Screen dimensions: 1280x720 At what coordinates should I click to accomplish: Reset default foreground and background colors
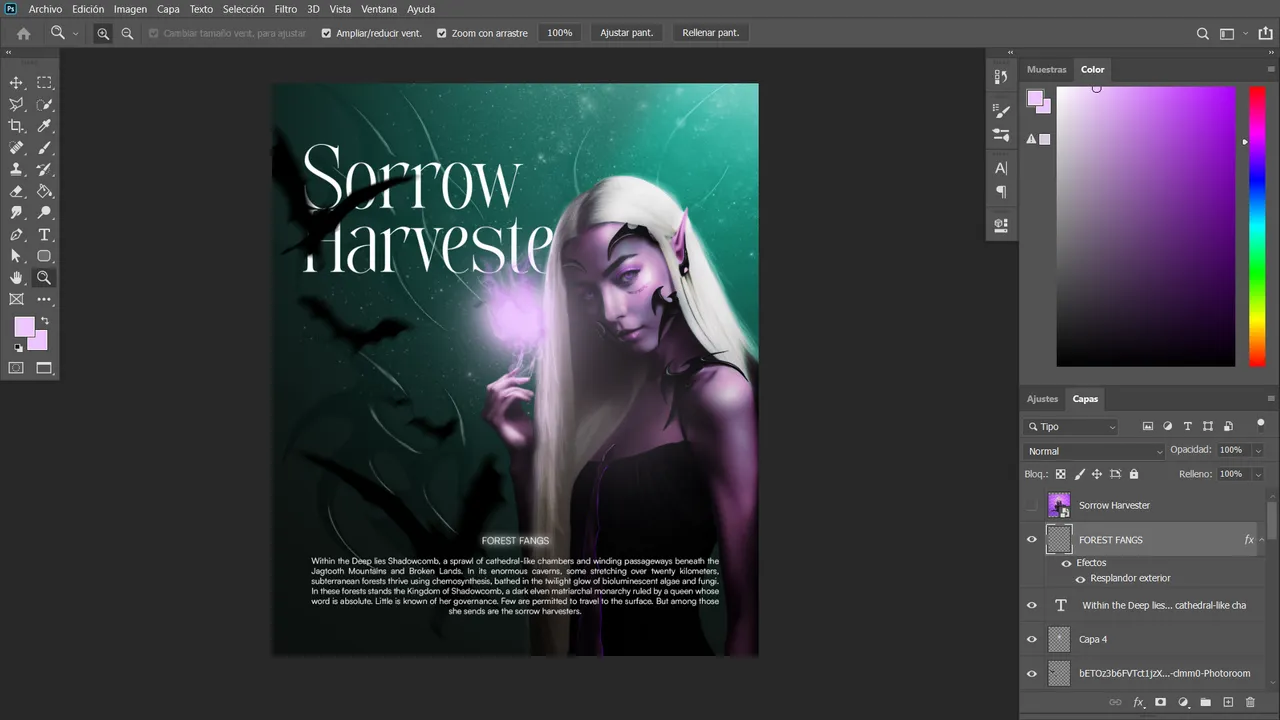(x=18, y=348)
